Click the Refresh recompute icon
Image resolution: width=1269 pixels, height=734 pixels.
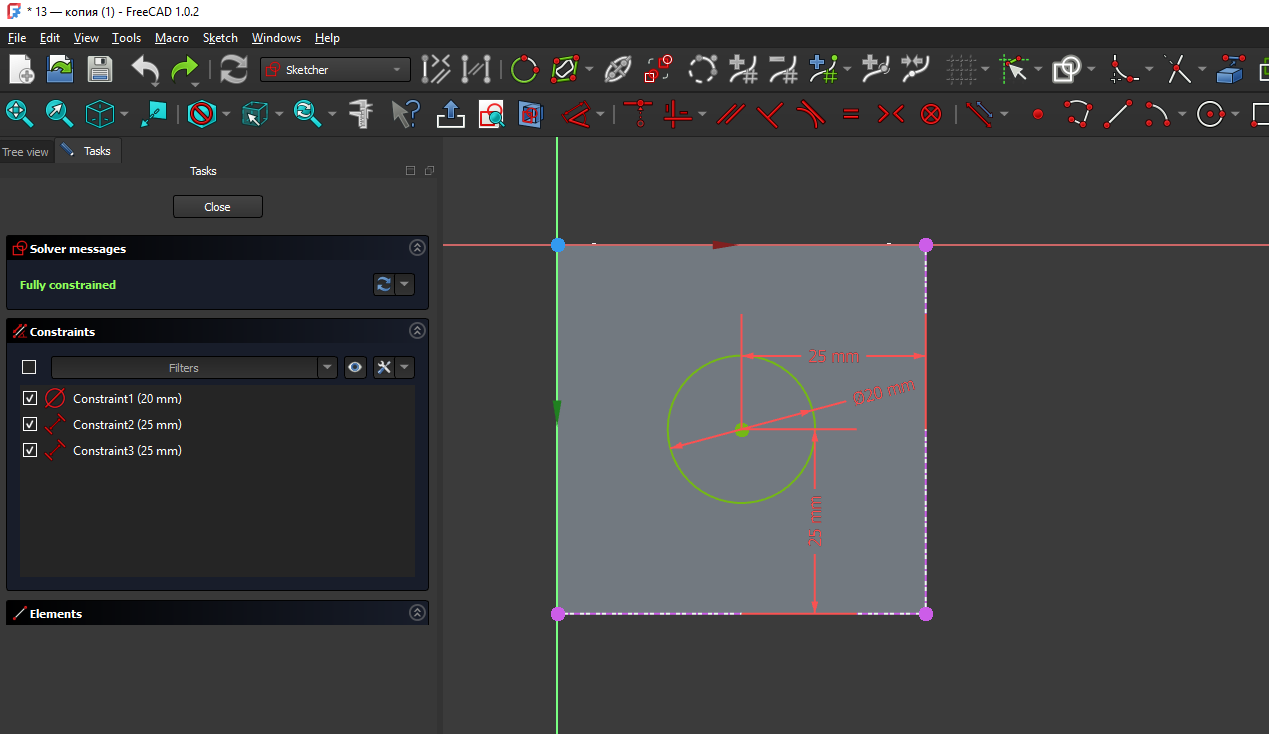coord(234,69)
